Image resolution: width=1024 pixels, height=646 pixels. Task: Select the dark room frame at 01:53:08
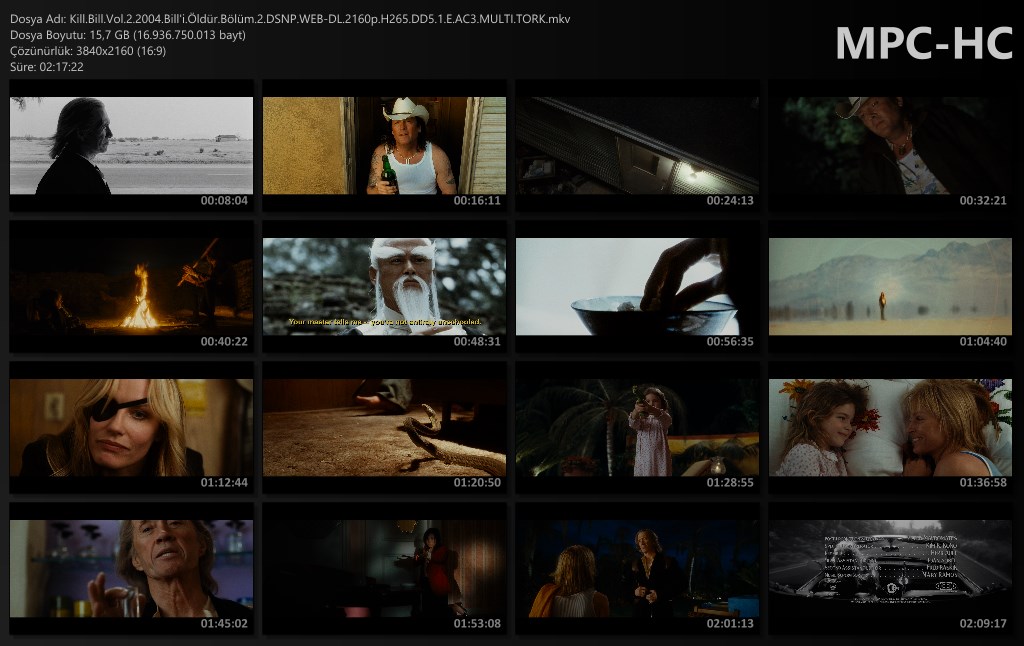(x=384, y=568)
